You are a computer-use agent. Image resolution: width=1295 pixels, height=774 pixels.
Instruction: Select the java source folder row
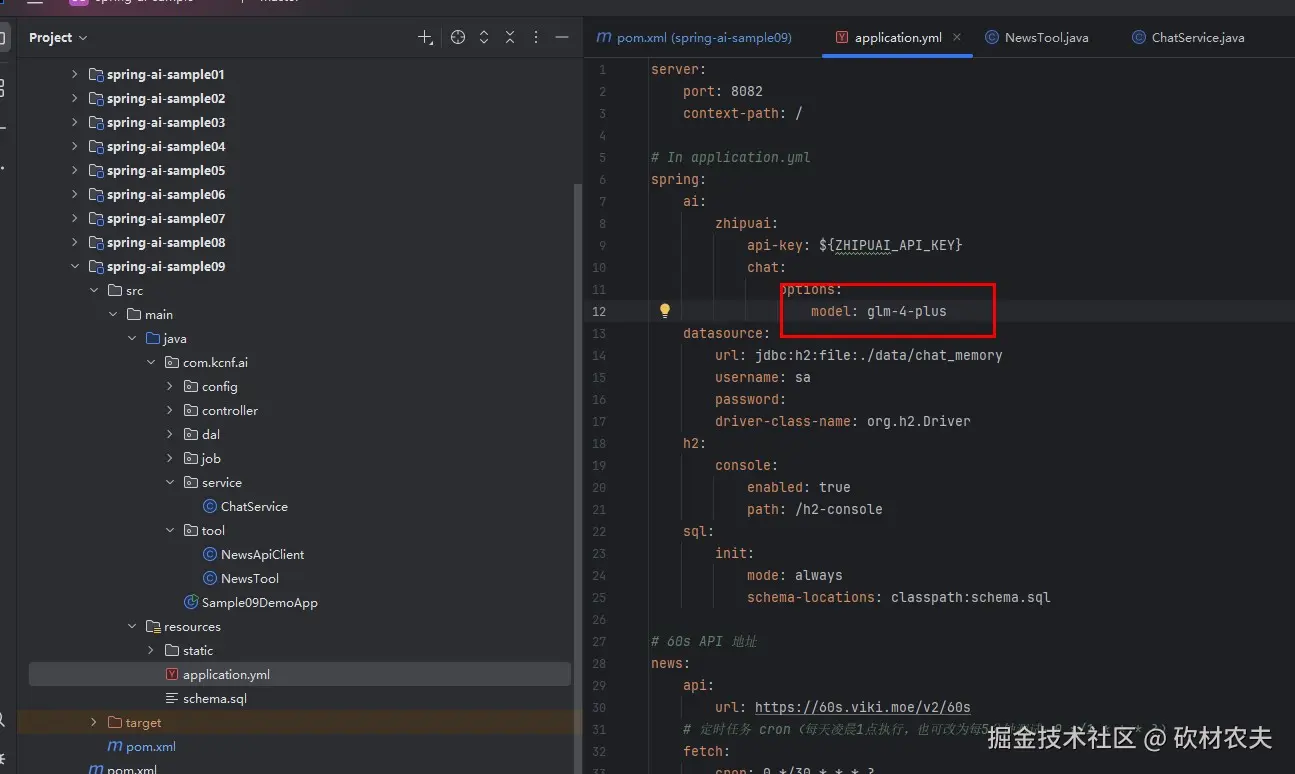[299, 338]
